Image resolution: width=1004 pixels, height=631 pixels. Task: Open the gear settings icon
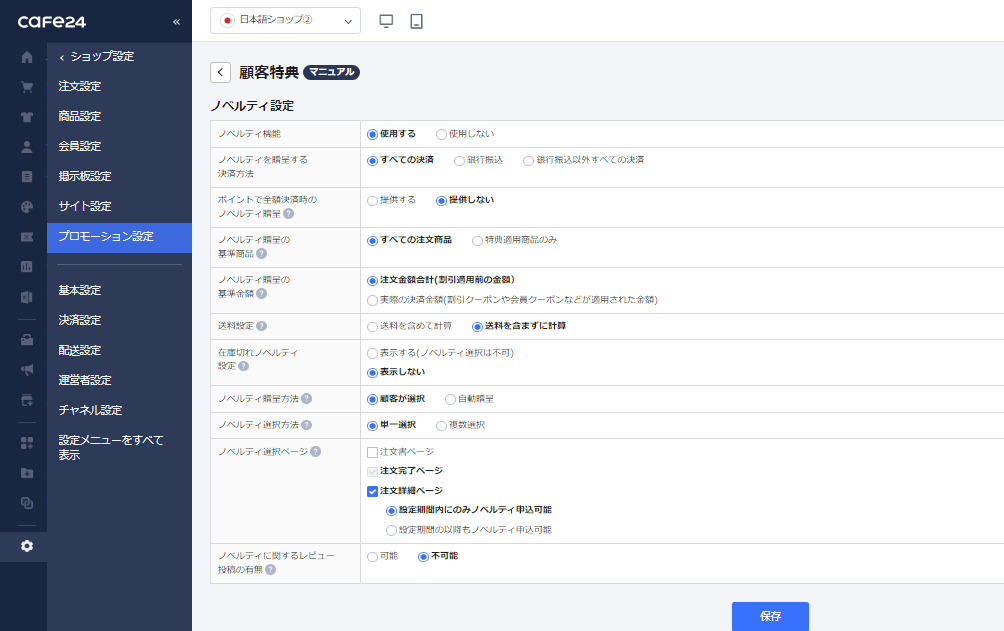click(x=27, y=546)
